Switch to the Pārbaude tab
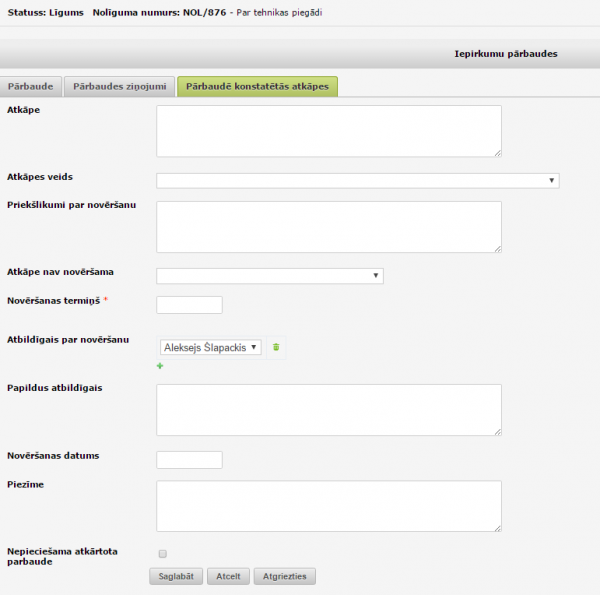Viewport: 600px width, 595px height. click(33, 86)
